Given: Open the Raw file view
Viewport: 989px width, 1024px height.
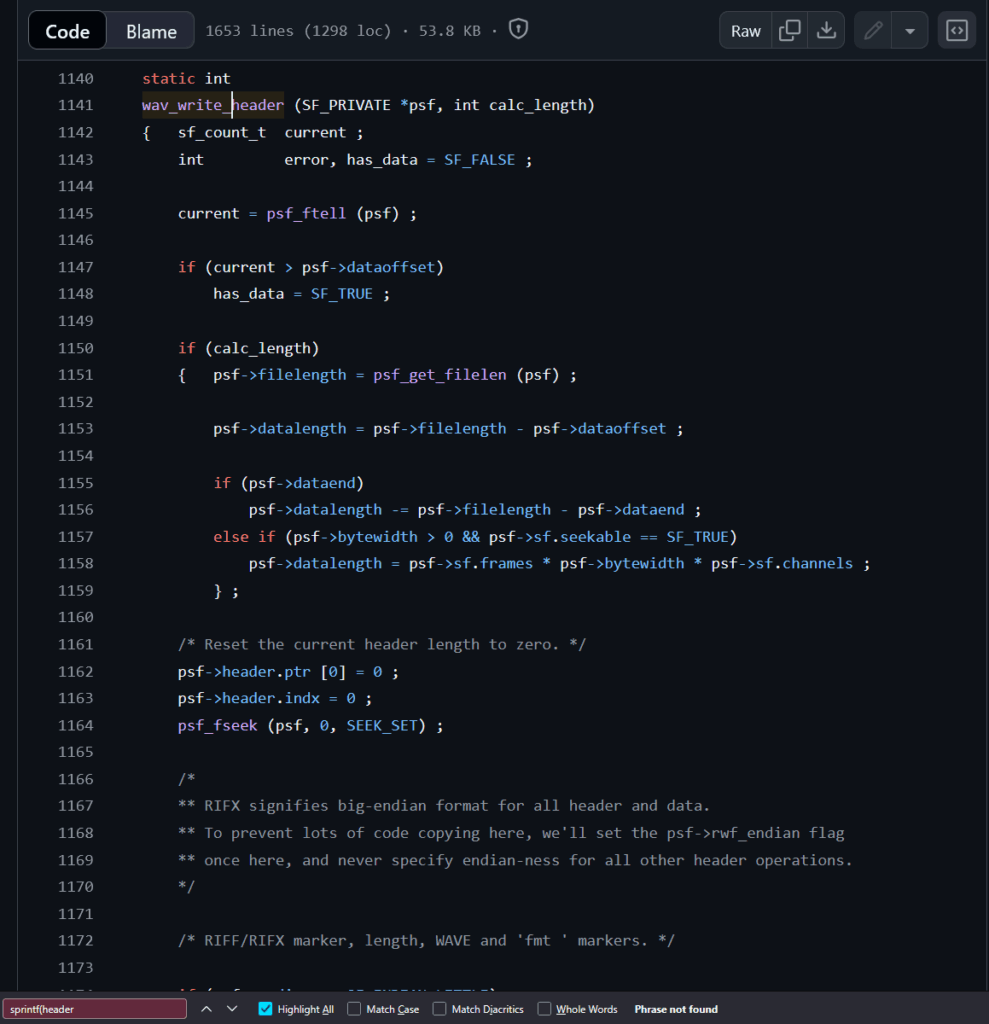Looking at the screenshot, I should 746,30.
